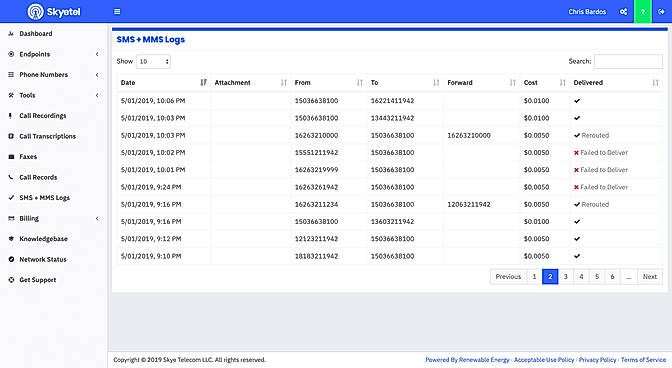Image resolution: width=672 pixels, height=368 pixels.
Task: Click the Call Records phone icon
Action: pos(11,177)
